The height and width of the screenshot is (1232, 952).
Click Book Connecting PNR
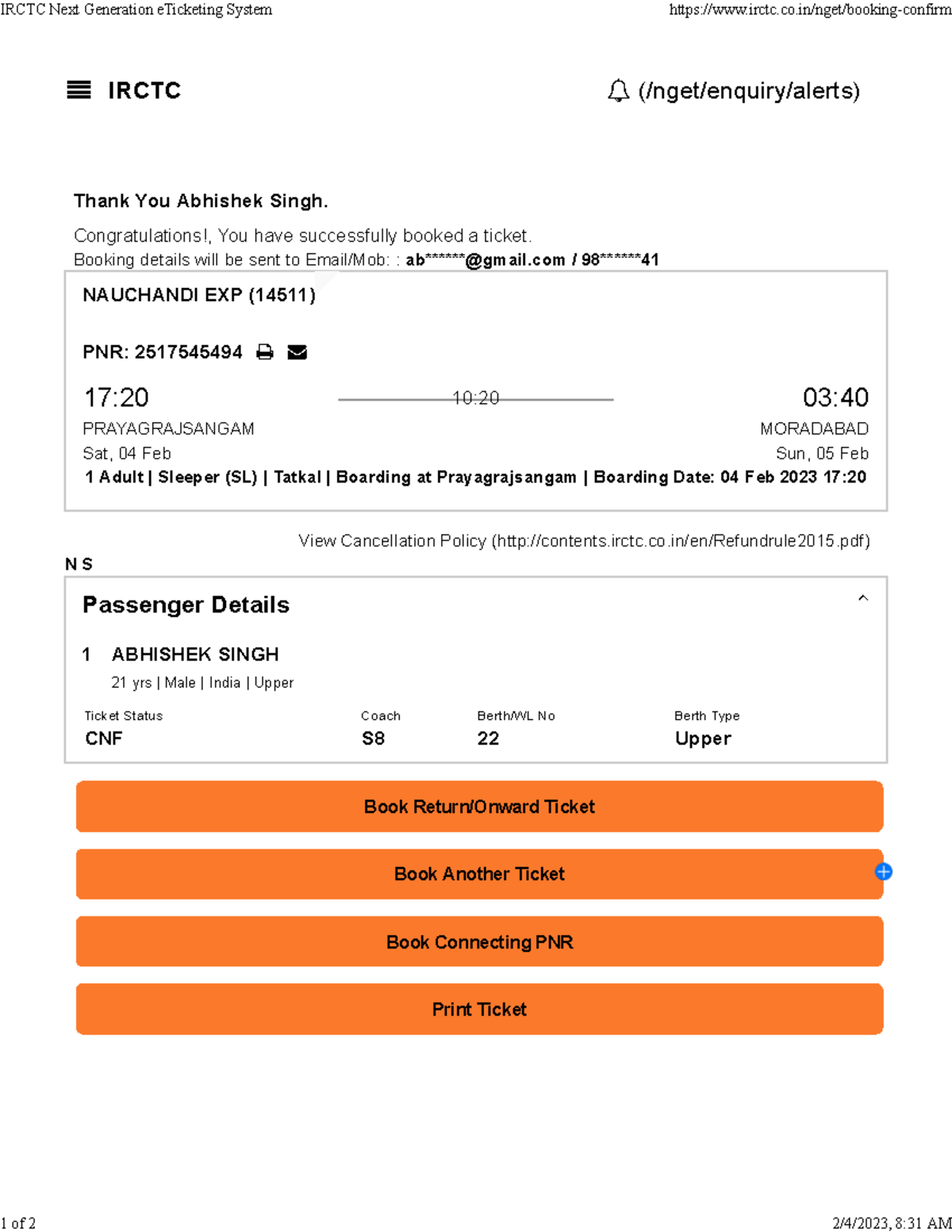click(x=478, y=942)
